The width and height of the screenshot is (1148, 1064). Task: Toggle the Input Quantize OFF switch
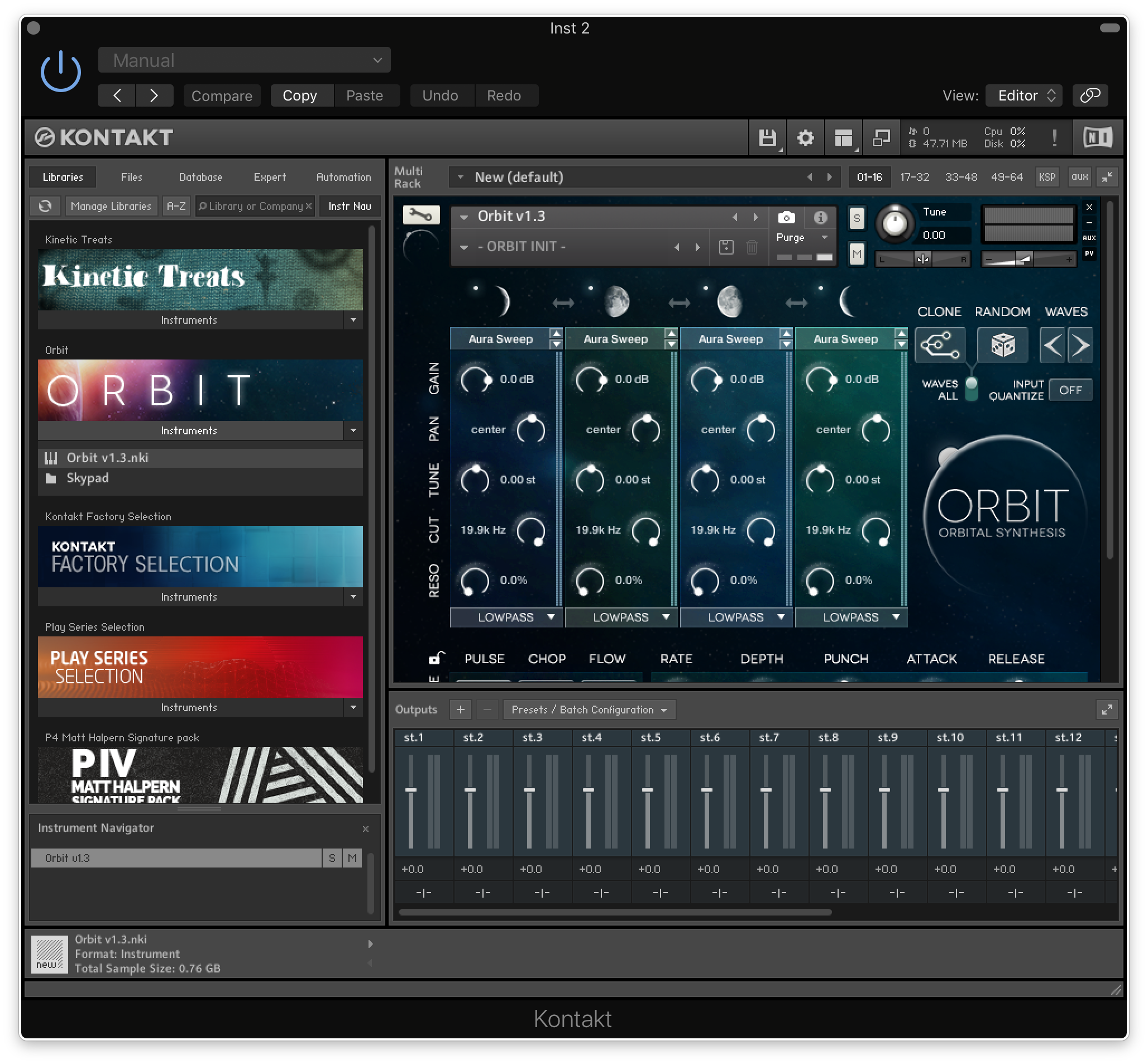tap(1070, 390)
